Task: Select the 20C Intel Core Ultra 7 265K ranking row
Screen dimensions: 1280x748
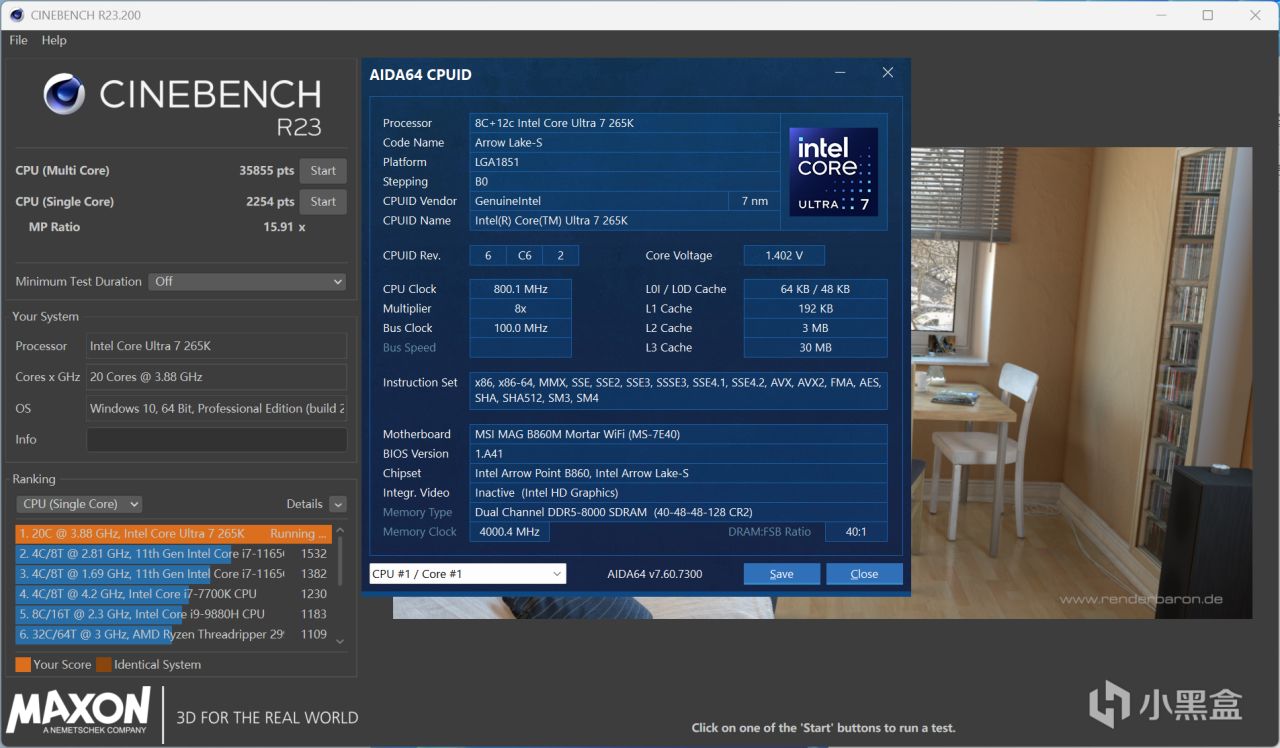Action: (173, 534)
